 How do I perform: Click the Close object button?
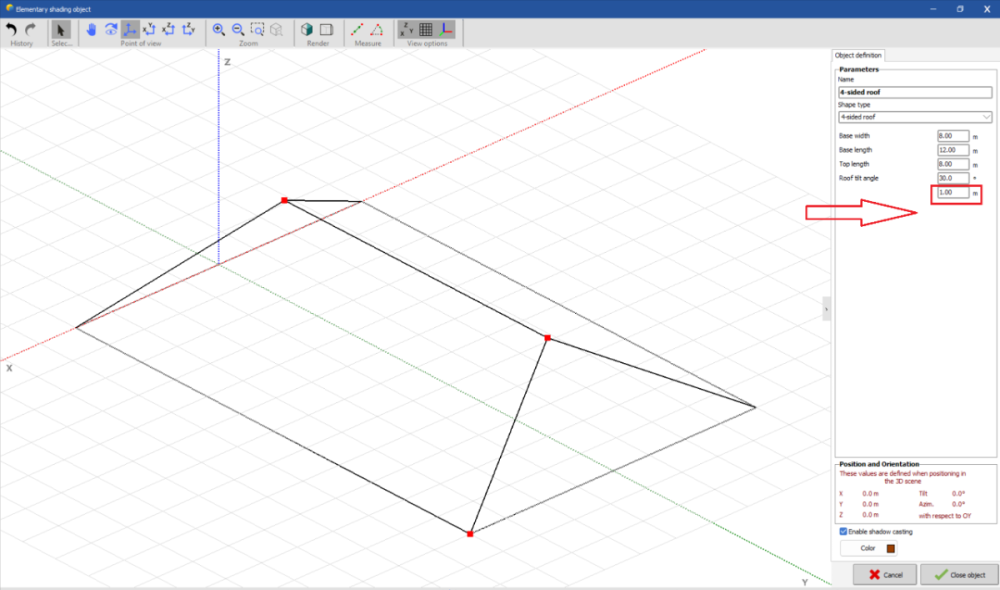point(958,575)
